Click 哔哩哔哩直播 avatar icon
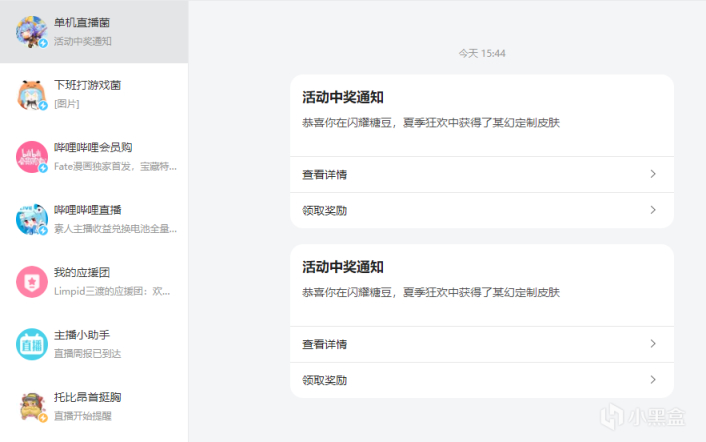706x442 pixels. [x=32, y=220]
